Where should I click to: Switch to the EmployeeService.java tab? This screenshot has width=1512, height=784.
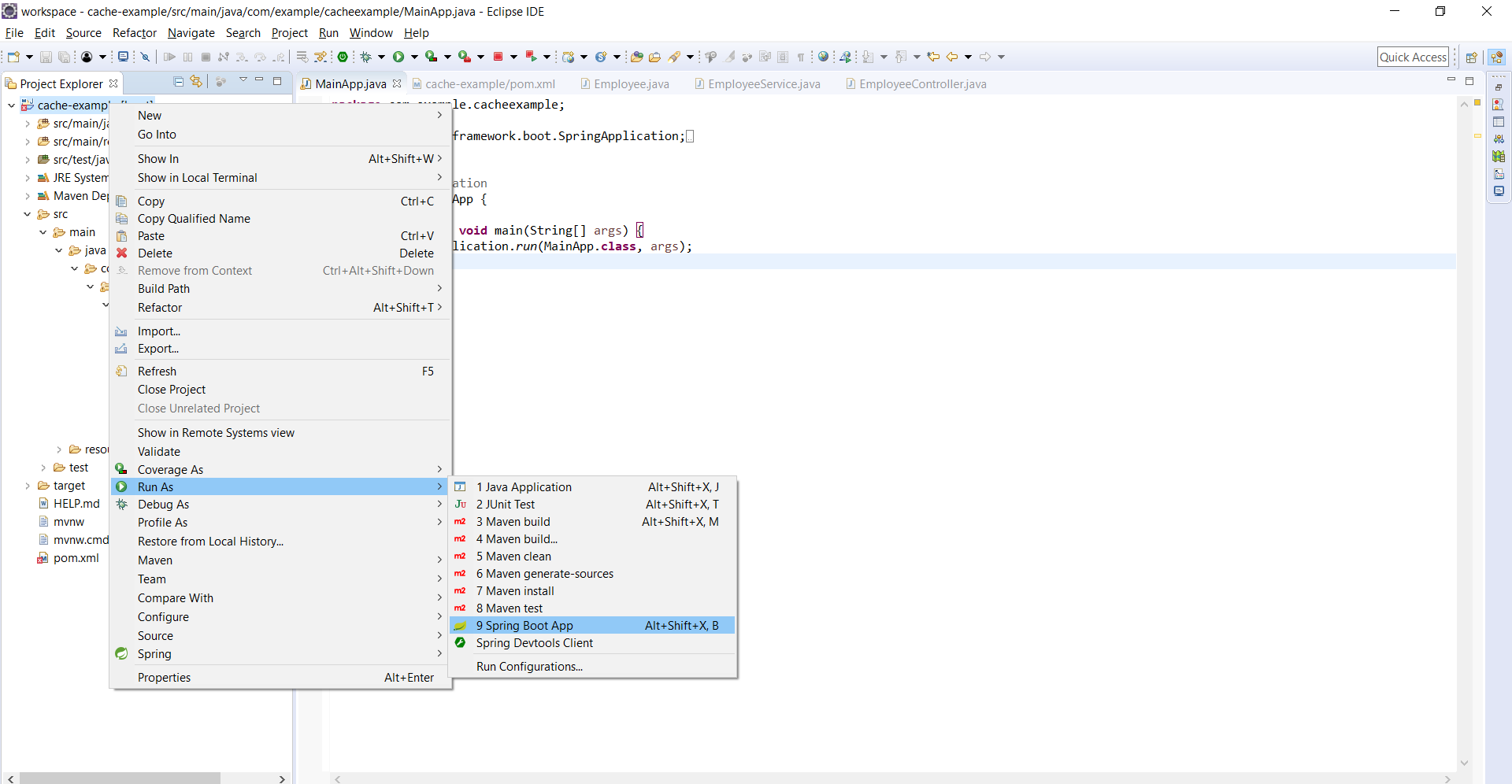click(x=763, y=84)
